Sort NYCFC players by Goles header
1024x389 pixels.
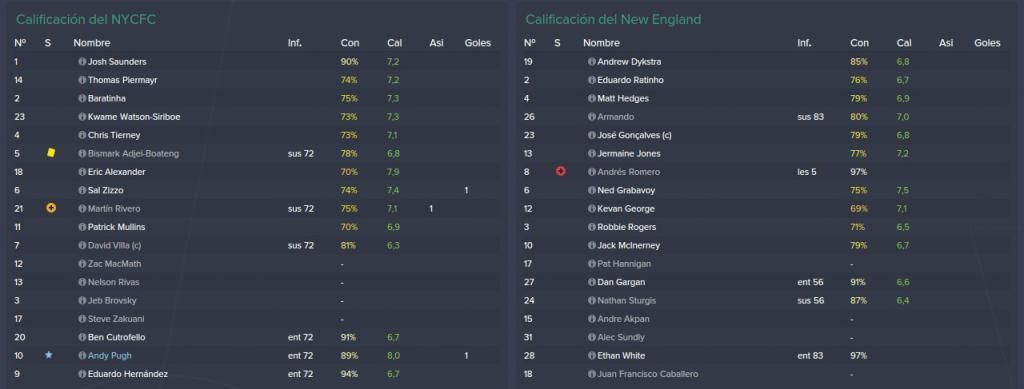coord(477,43)
